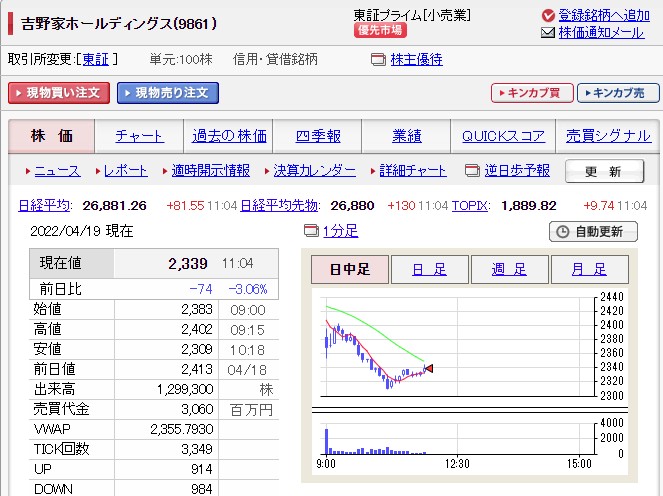Click the red checkmark icon beside 登録銘柄へ追加
The image size is (663, 496).
coord(548,16)
